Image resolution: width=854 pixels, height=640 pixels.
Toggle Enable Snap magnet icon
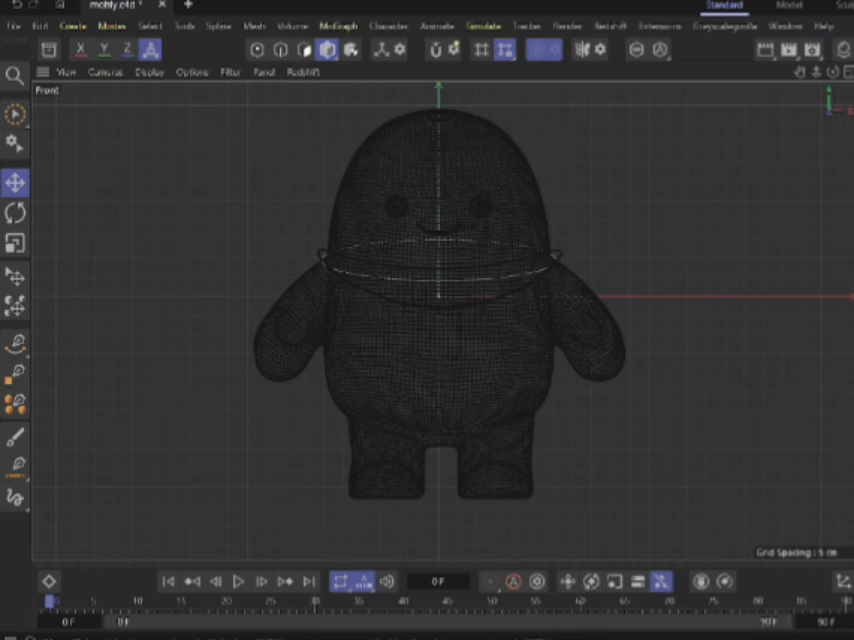coord(435,50)
